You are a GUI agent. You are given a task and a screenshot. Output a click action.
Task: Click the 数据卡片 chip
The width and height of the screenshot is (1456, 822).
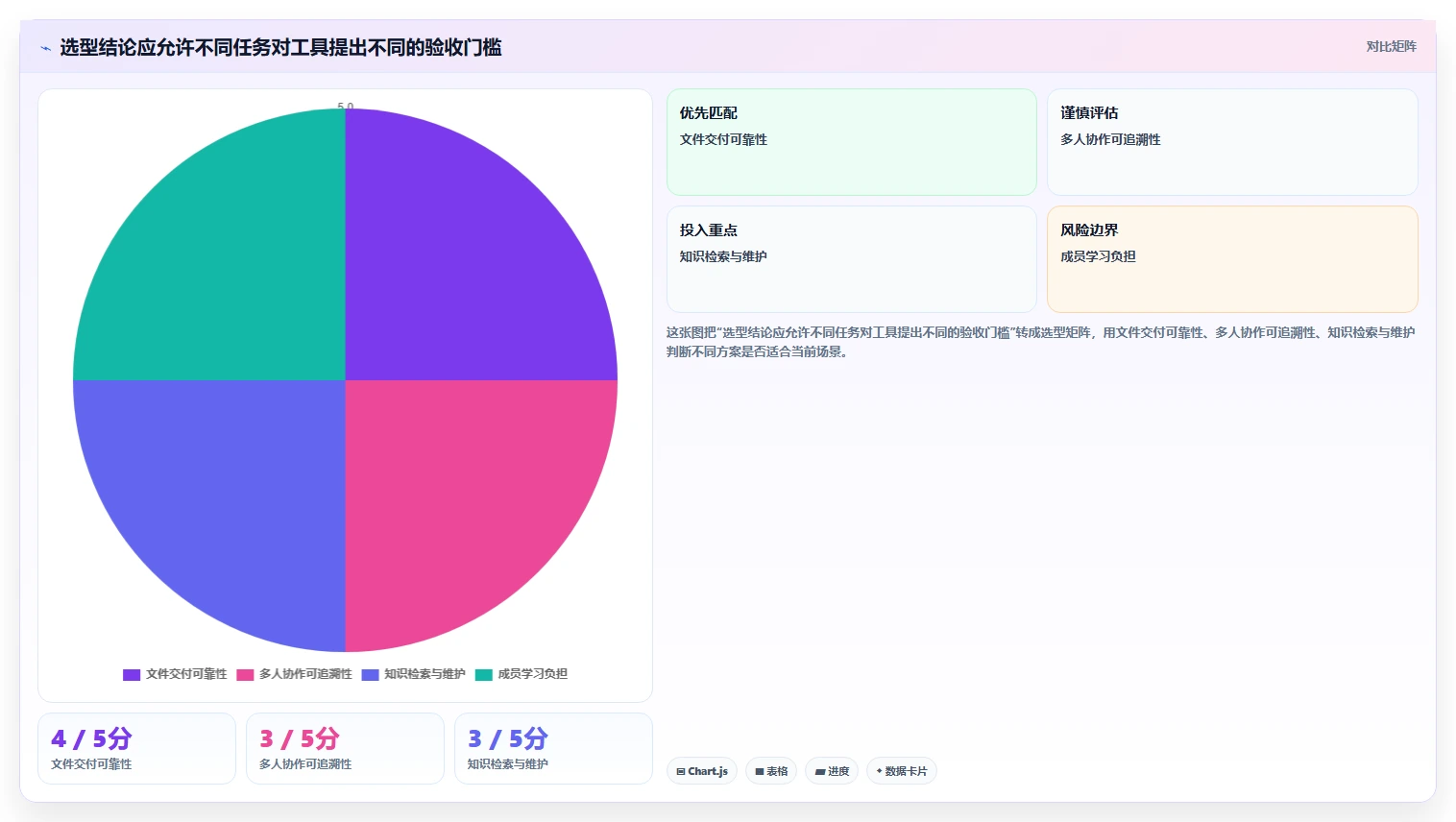[902, 771]
